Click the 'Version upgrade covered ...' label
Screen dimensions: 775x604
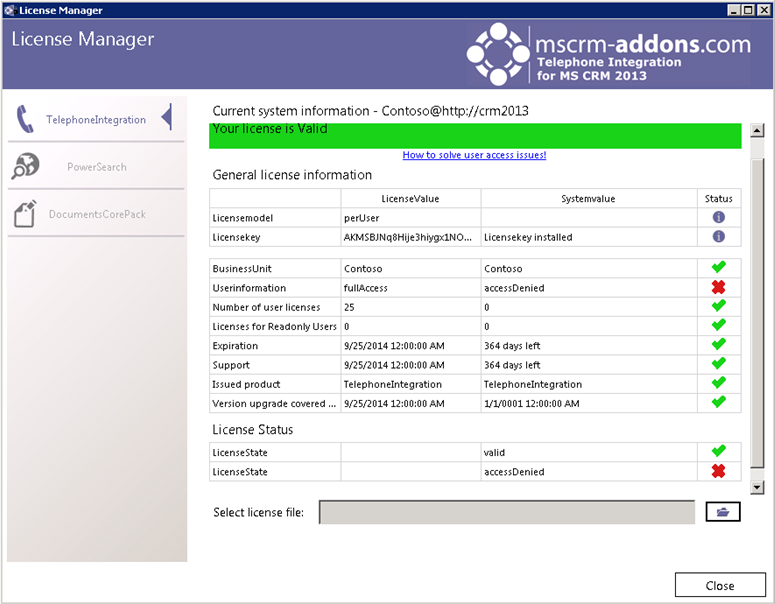pos(274,403)
